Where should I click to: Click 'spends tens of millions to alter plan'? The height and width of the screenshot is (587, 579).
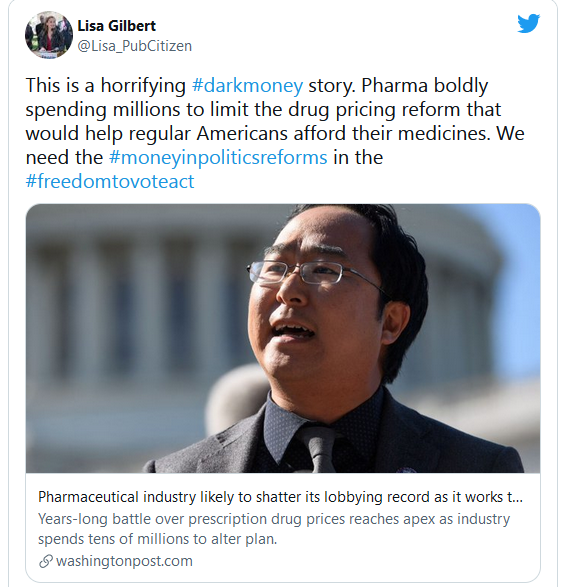pyautogui.click(x=158, y=539)
